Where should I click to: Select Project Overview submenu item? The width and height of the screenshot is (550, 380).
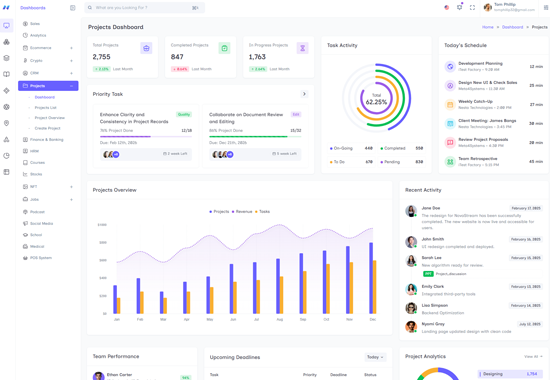50,118
